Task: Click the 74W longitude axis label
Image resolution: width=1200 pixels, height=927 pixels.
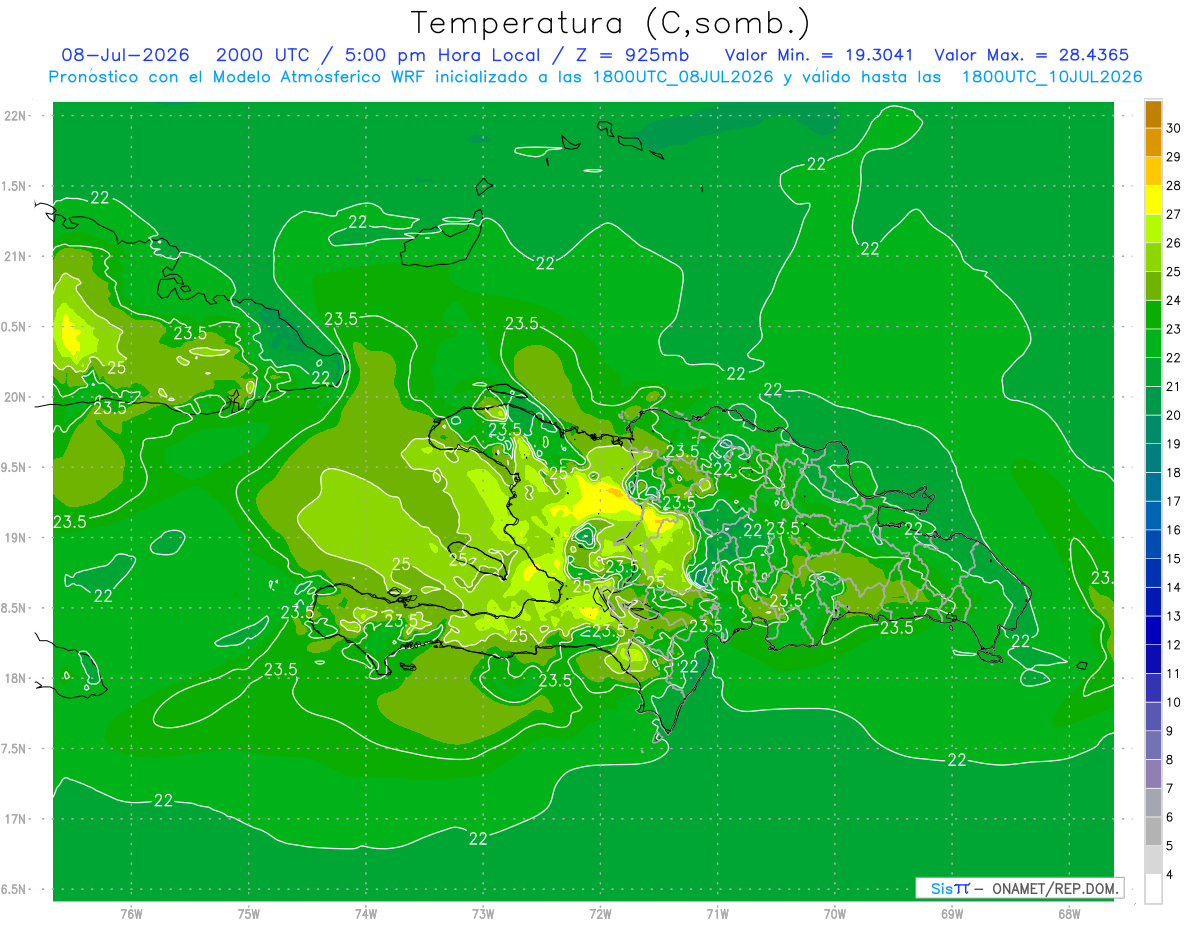Action: point(366,914)
